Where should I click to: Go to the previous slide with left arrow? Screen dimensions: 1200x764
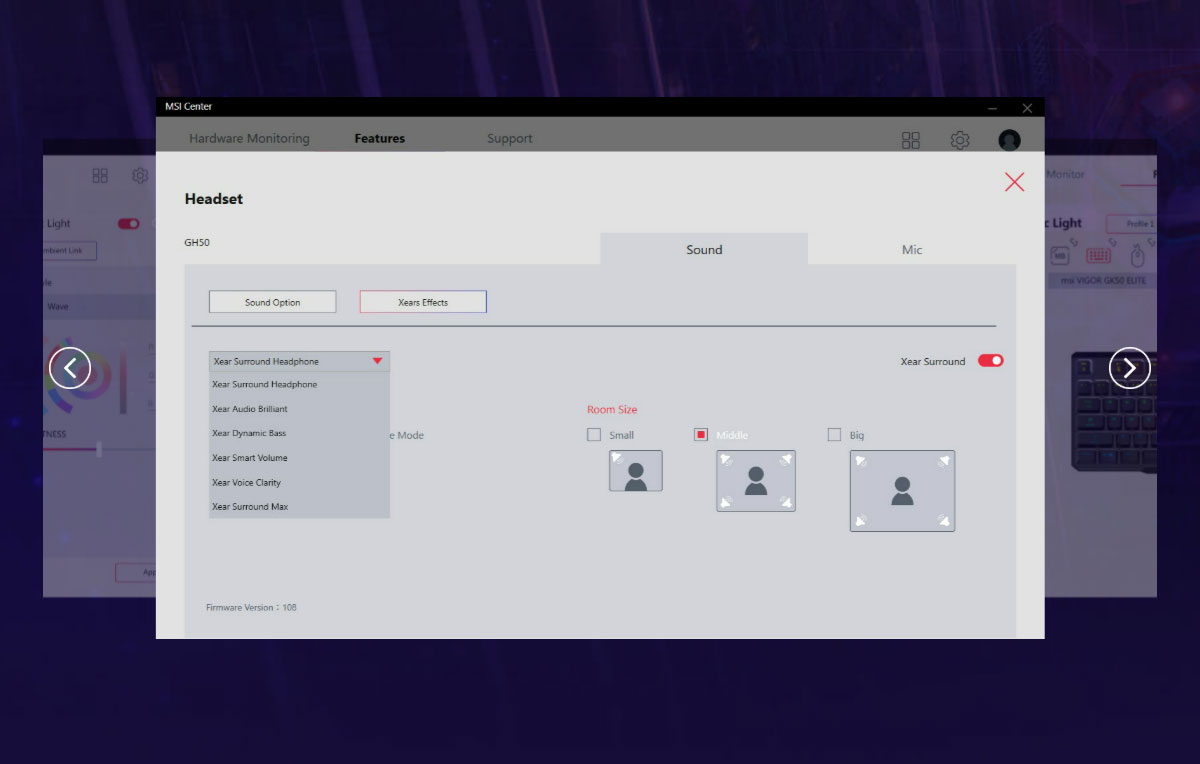70,368
